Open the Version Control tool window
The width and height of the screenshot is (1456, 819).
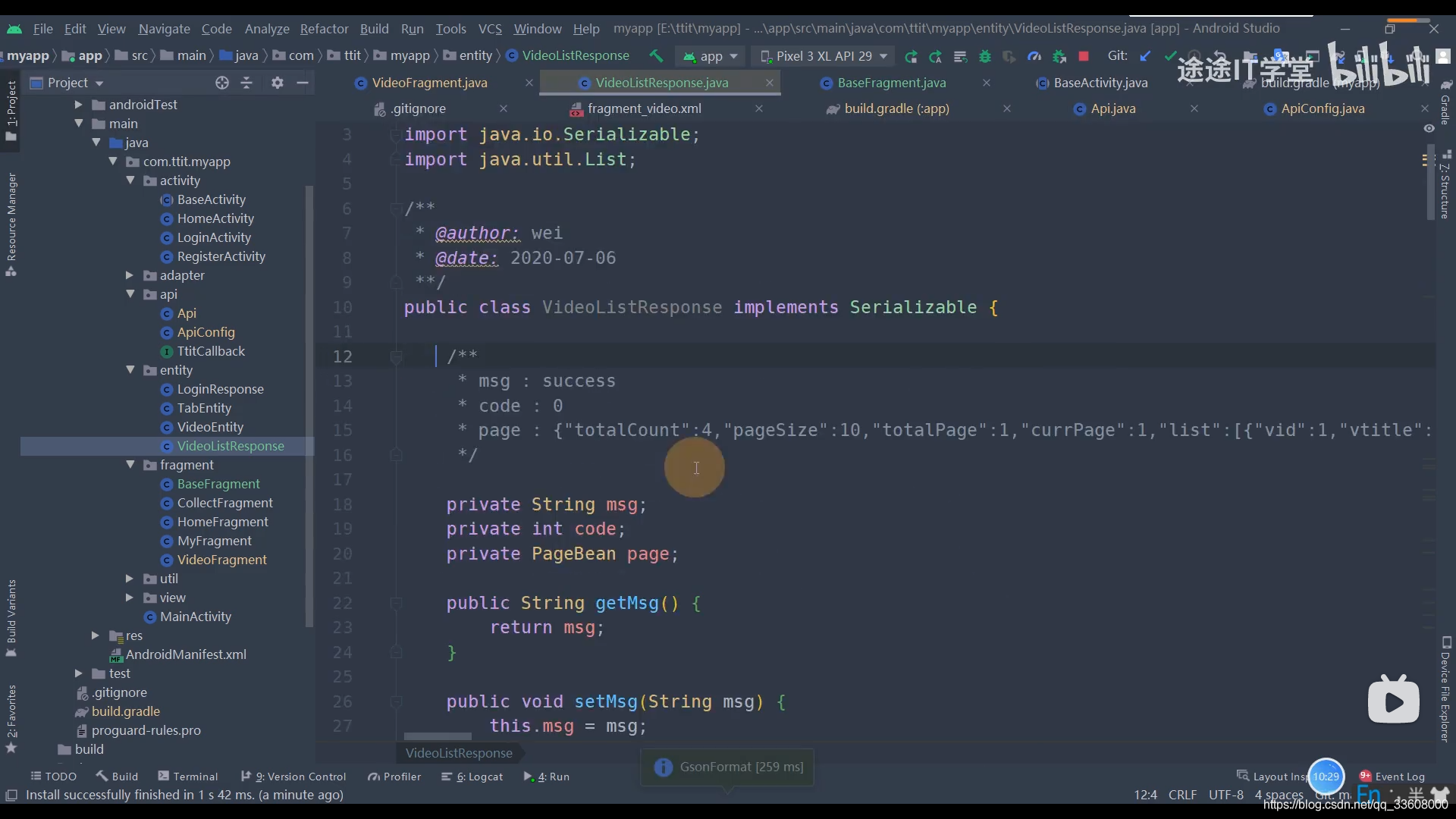pyautogui.click(x=293, y=777)
